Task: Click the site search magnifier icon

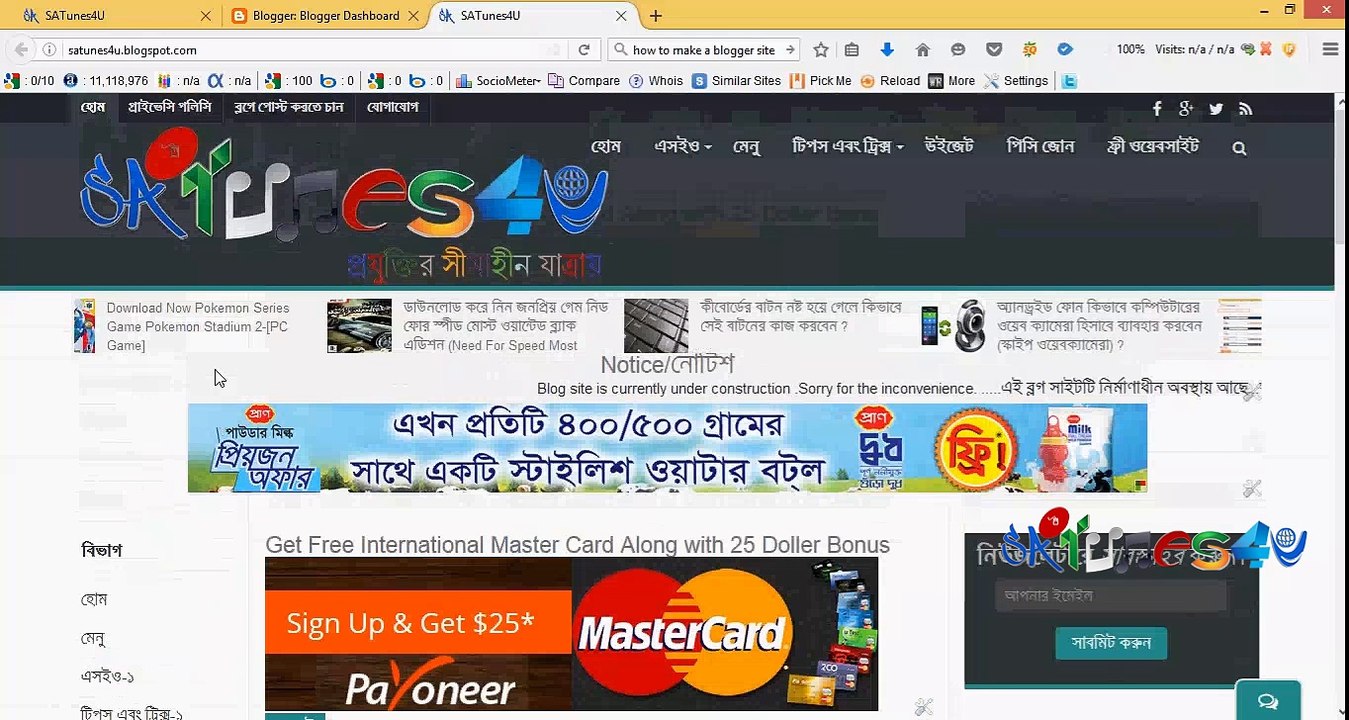Action: 1239,148
